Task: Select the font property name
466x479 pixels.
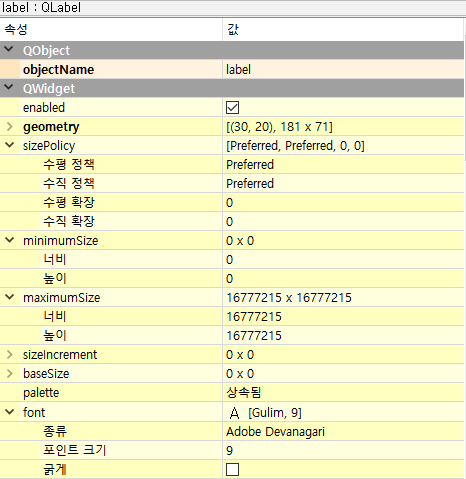Action: [34, 413]
